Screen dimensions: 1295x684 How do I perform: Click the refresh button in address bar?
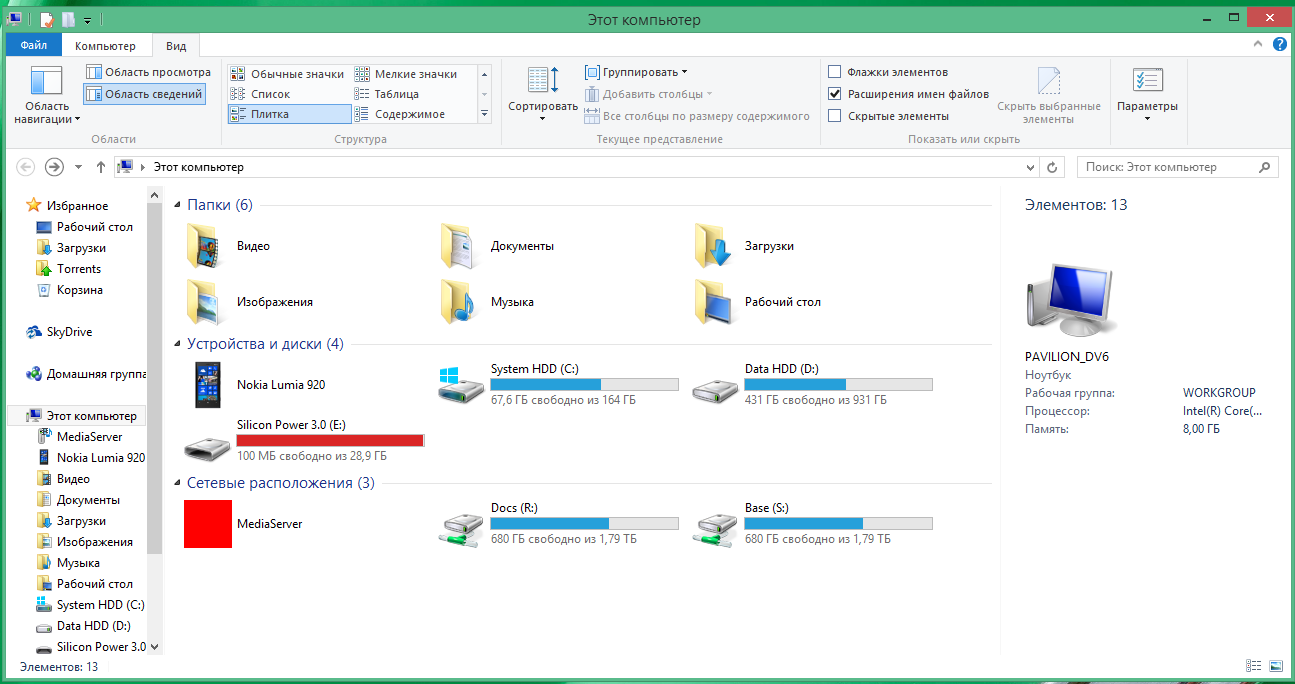1052,167
